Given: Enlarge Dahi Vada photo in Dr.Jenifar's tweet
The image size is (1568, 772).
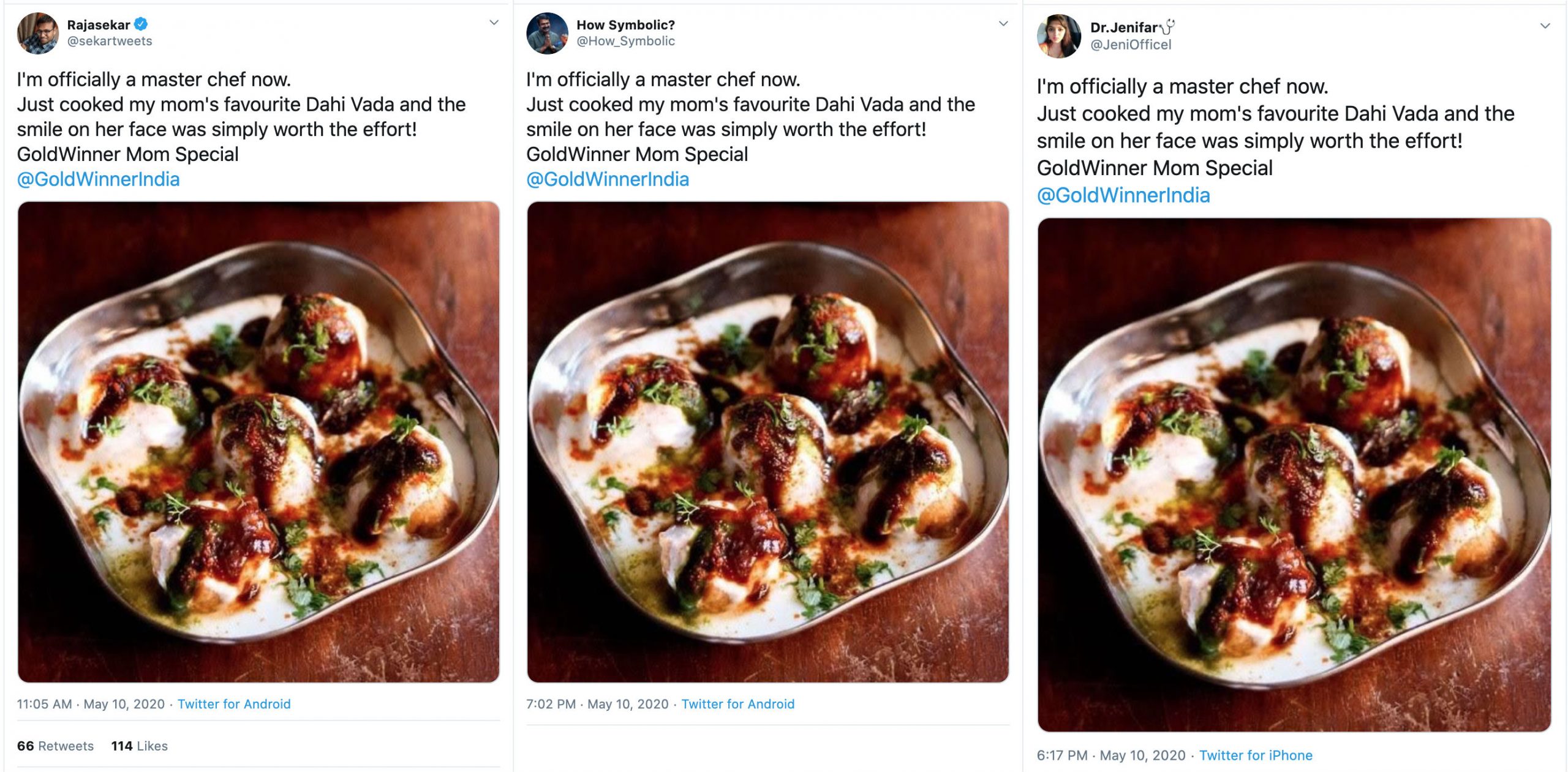Looking at the screenshot, I should pyautogui.click(x=1294, y=474).
